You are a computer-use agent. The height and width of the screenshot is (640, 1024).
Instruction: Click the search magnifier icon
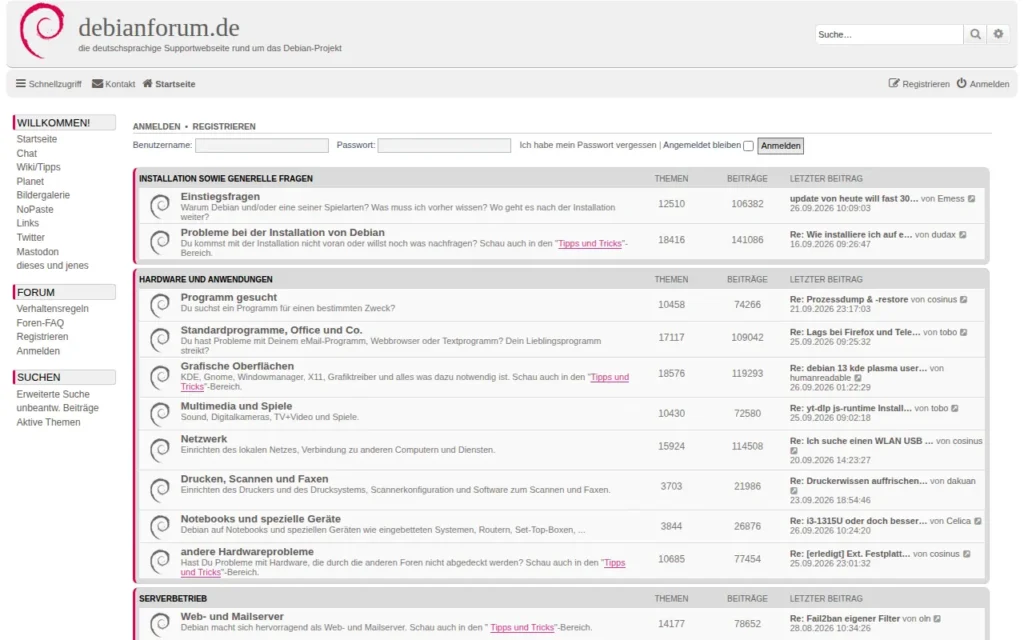point(975,34)
